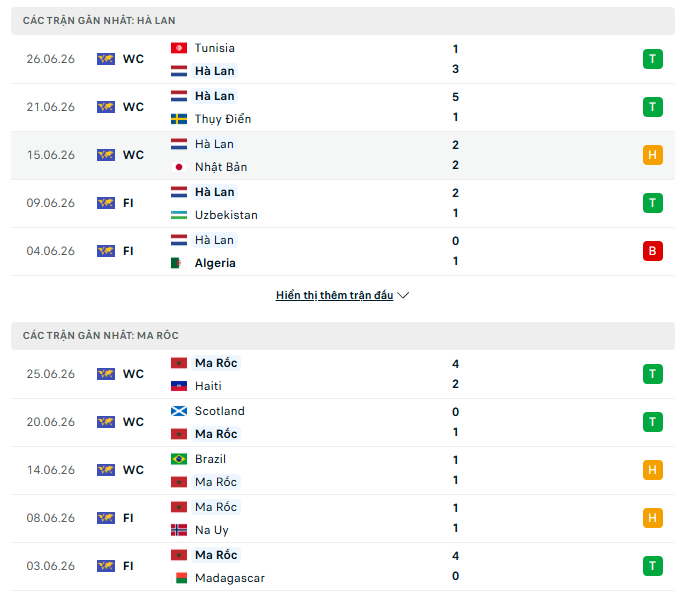Open the Ma Rốc vs Haiti match row
This screenshot has height=594, width=685.
[x=342, y=374]
